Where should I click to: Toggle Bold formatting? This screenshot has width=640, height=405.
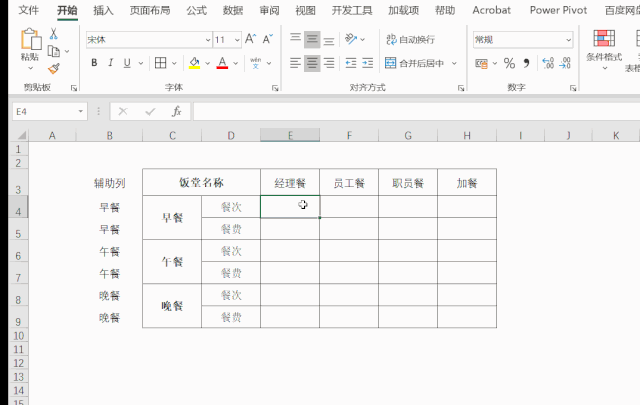pos(94,63)
